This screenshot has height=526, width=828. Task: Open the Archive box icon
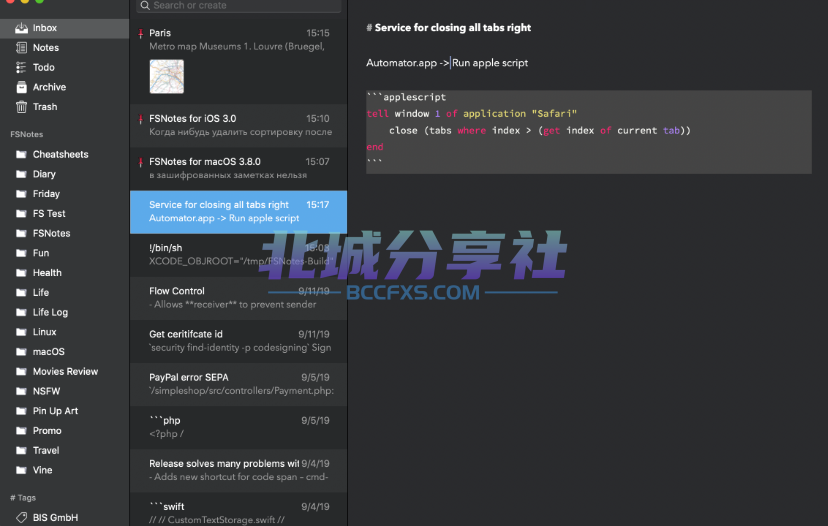point(21,87)
